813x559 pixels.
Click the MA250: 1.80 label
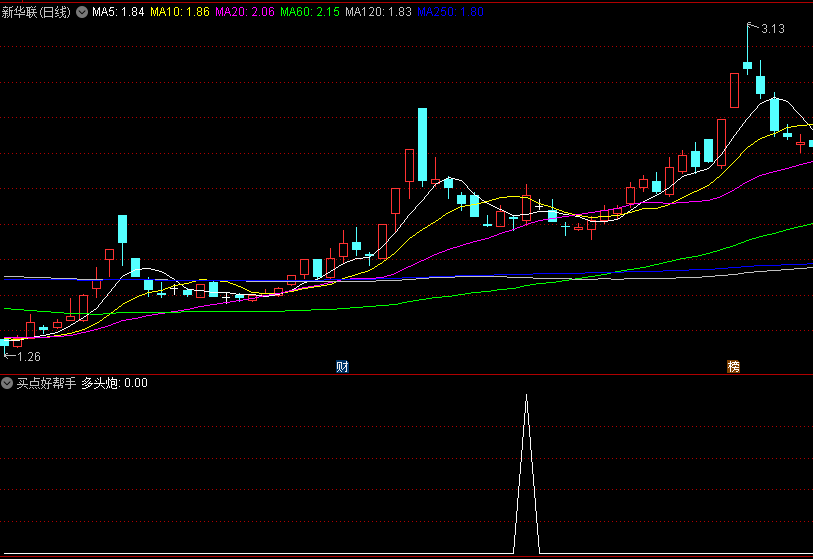tap(451, 12)
